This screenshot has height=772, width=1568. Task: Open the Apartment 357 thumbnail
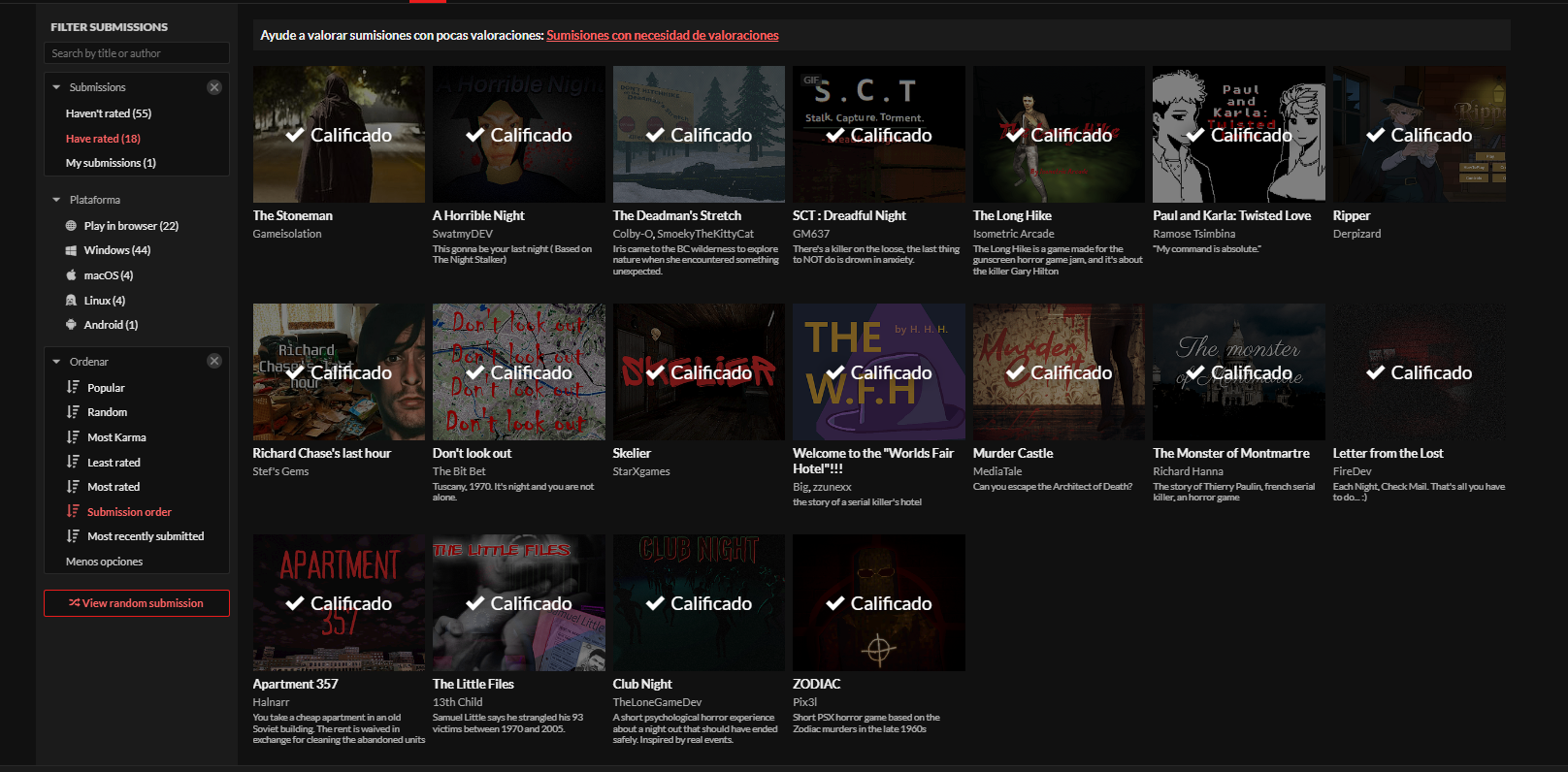(x=339, y=602)
